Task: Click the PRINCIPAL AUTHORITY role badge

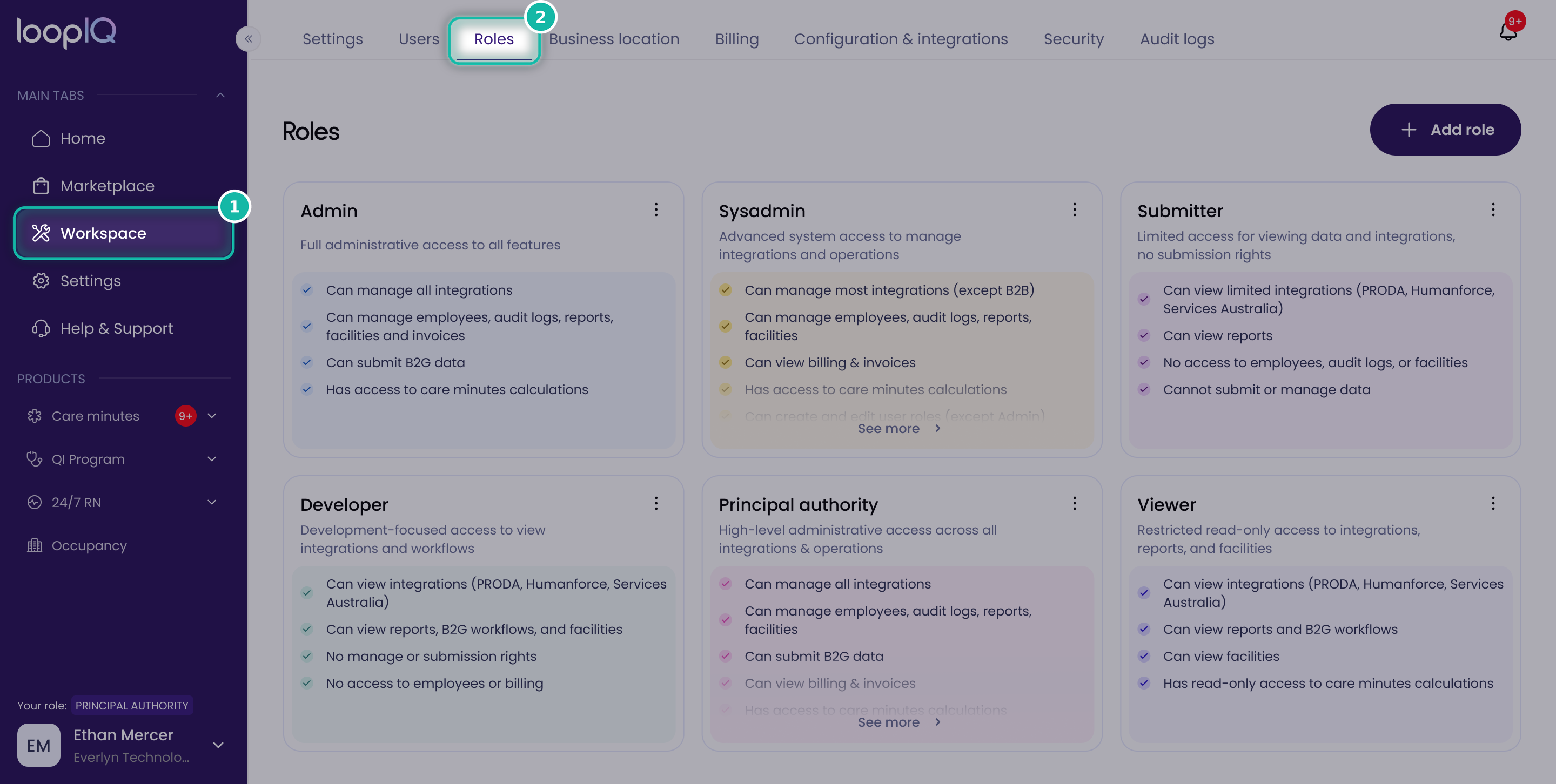Action: tap(132, 706)
